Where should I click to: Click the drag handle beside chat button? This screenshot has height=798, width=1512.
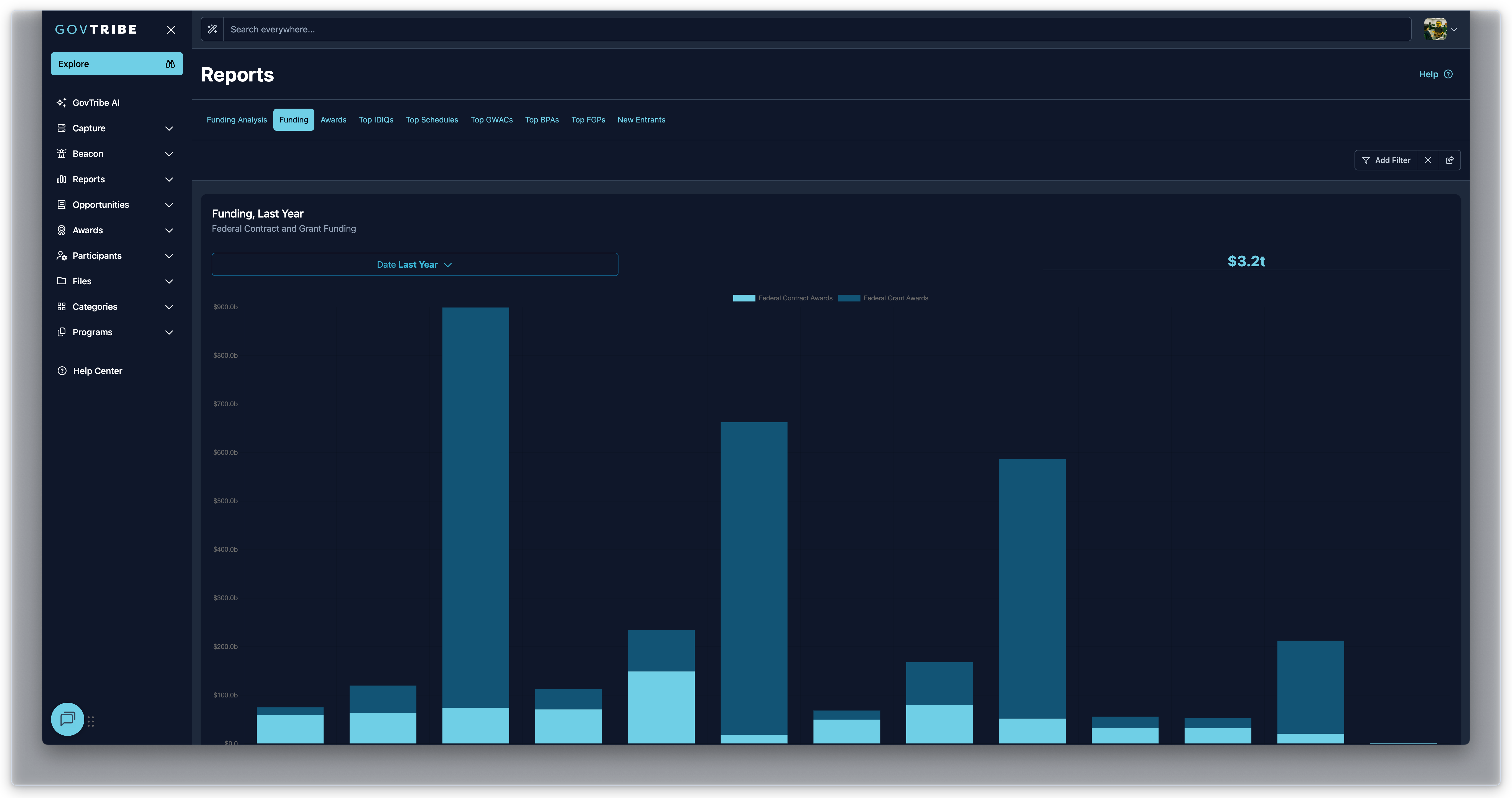91,721
